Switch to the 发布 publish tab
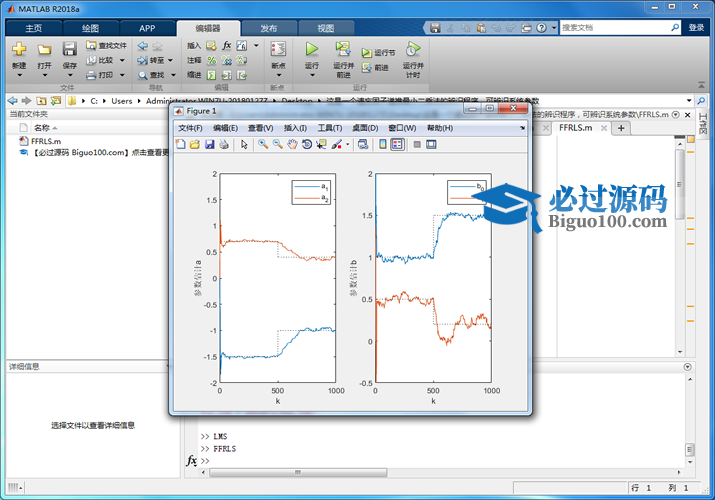The height and width of the screenshot is (500, 715). click(x=269, y=28)
